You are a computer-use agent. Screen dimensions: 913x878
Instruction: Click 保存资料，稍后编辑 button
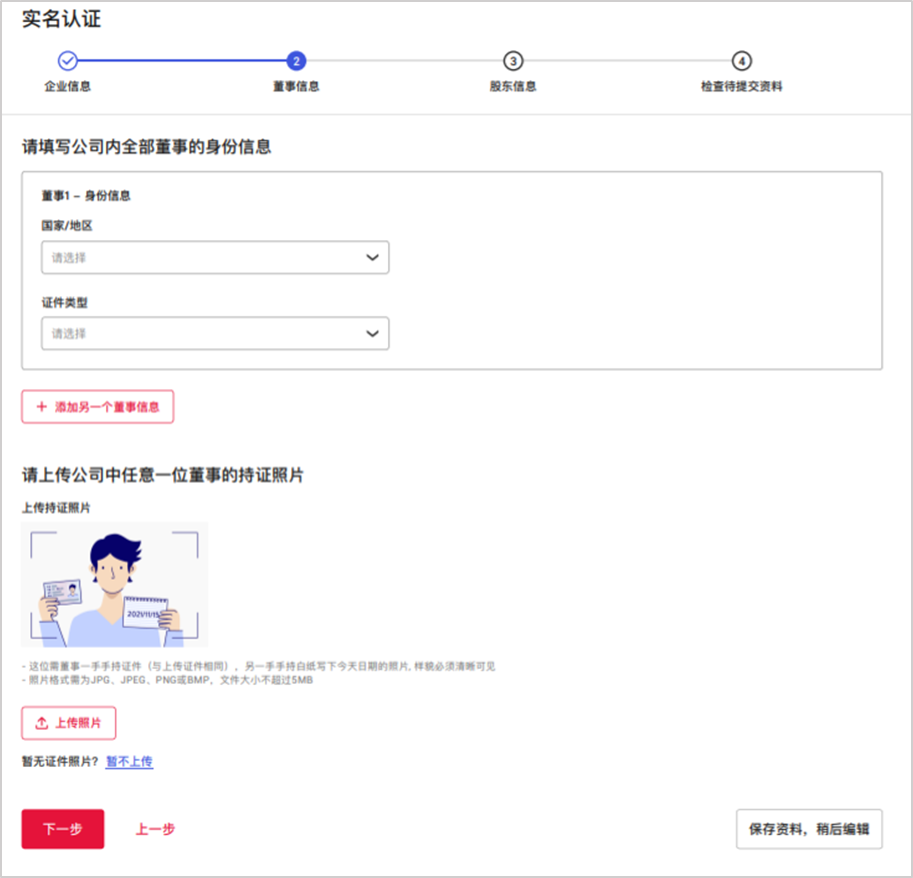809,829
